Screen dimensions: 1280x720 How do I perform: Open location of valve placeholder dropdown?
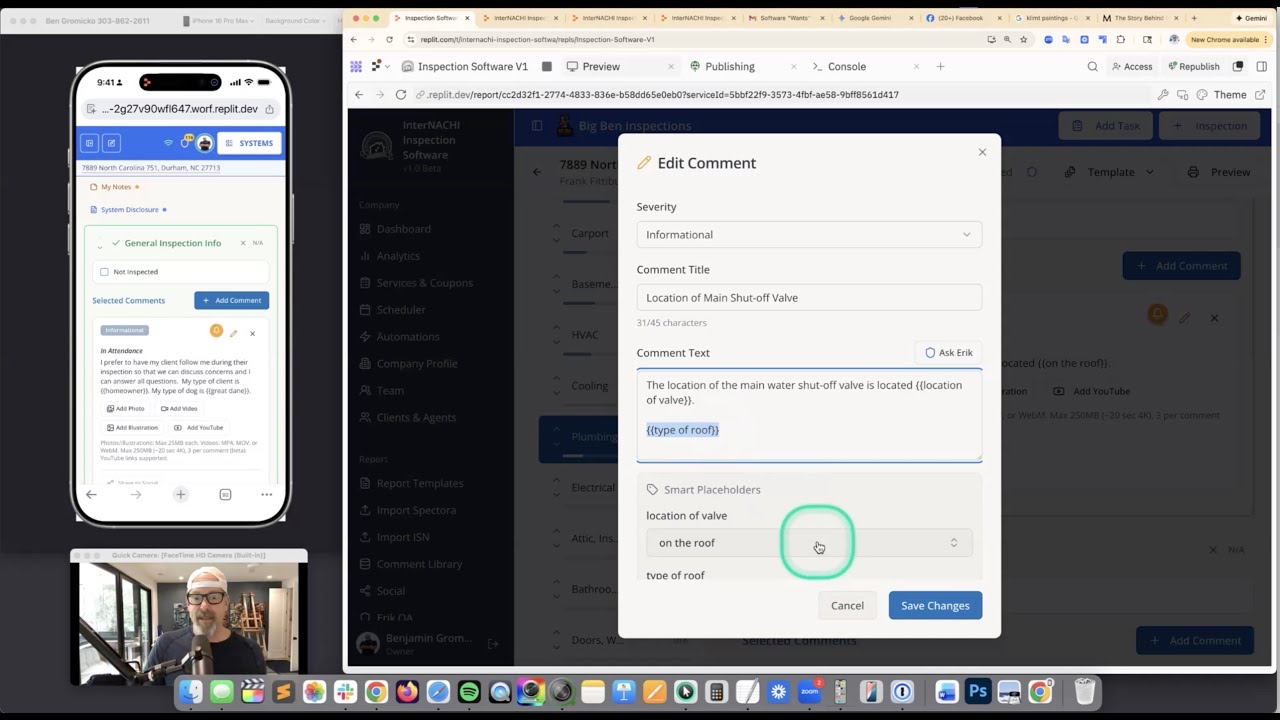click(809, 542)
